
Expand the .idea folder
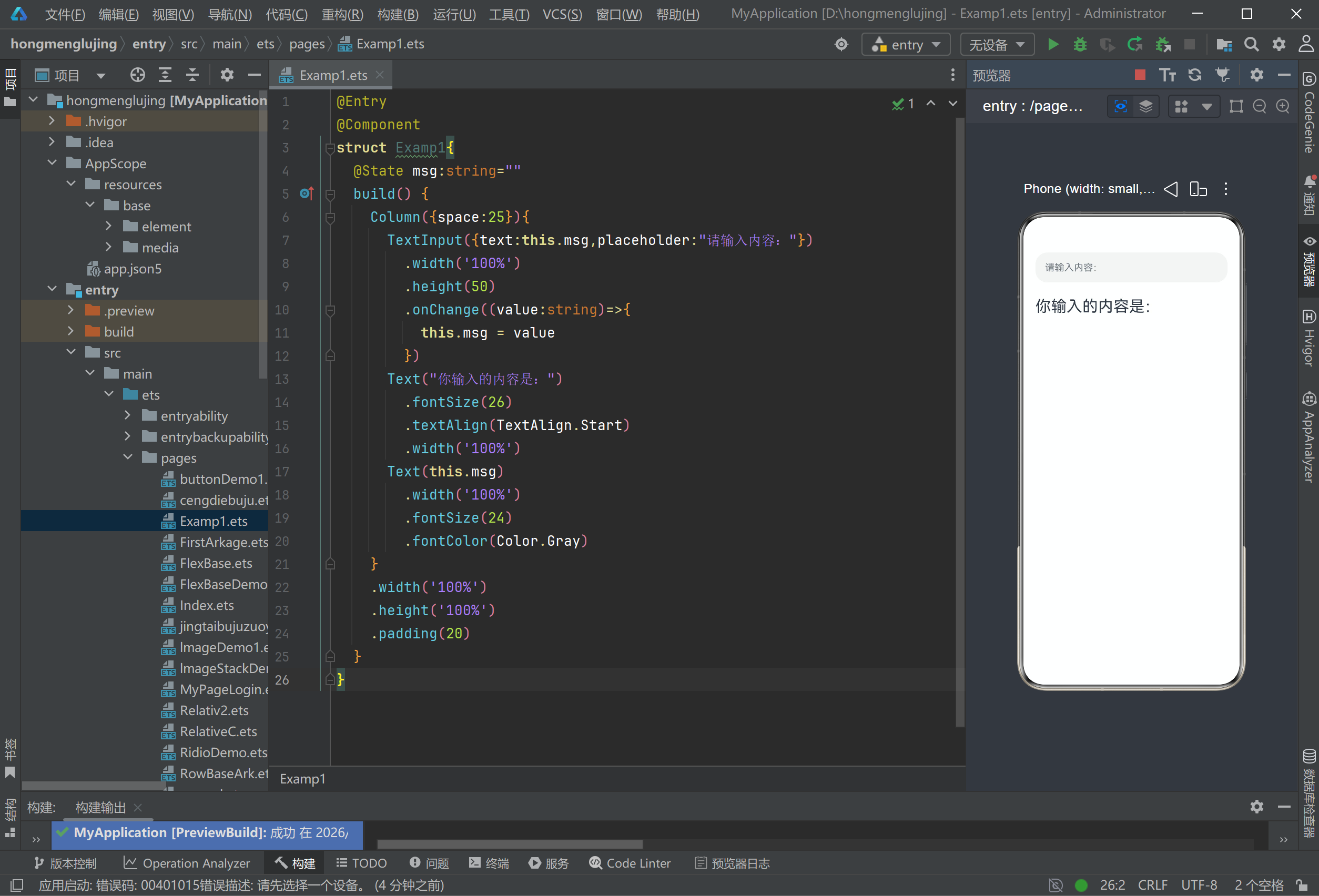(x=52, y=142)
